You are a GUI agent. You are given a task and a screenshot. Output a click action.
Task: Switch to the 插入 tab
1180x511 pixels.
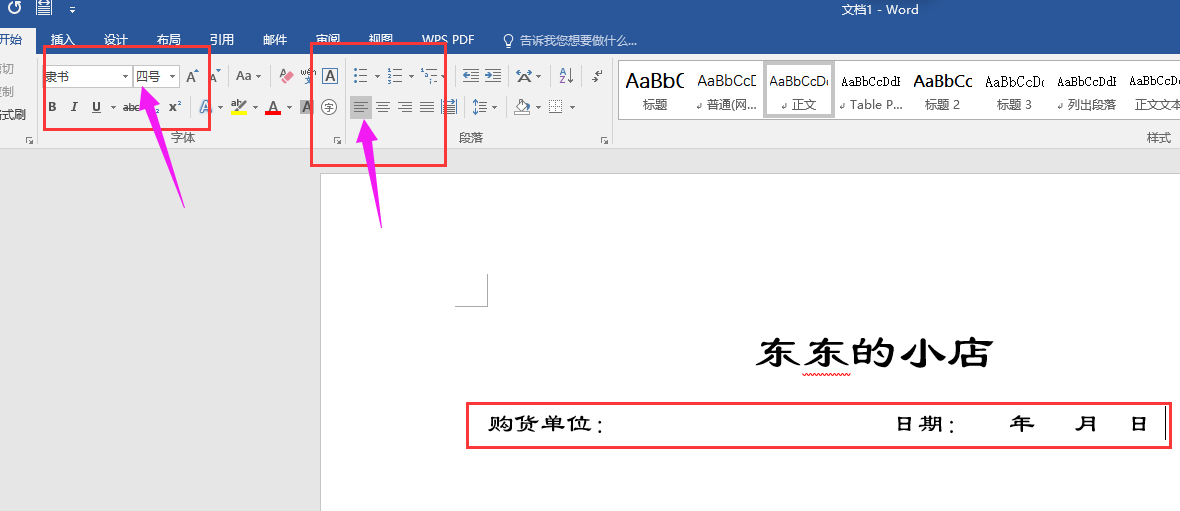[x=62, y=40]
